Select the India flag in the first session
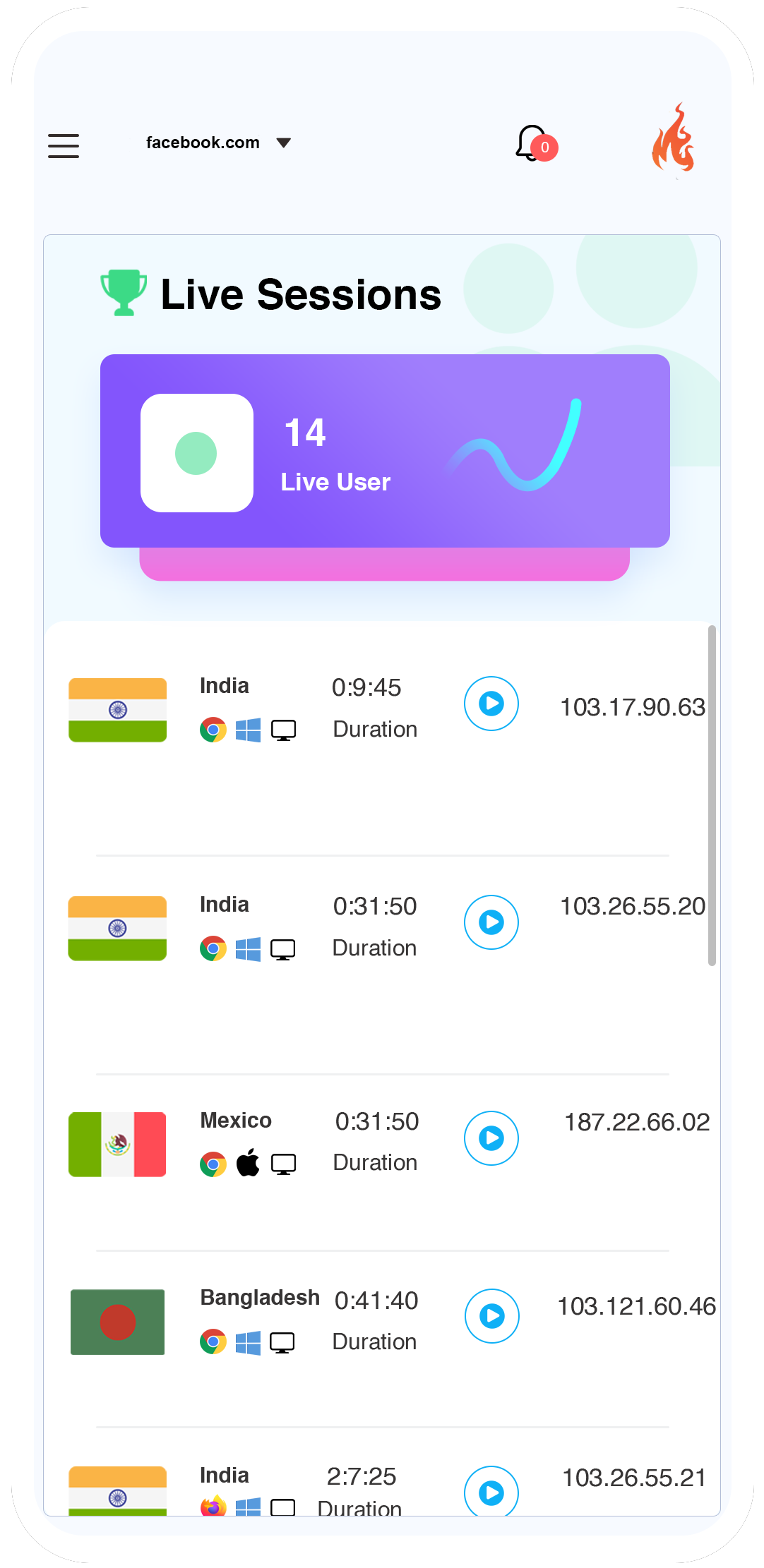The width and height of the screenshot is (764, 1568). pos(117,709)
